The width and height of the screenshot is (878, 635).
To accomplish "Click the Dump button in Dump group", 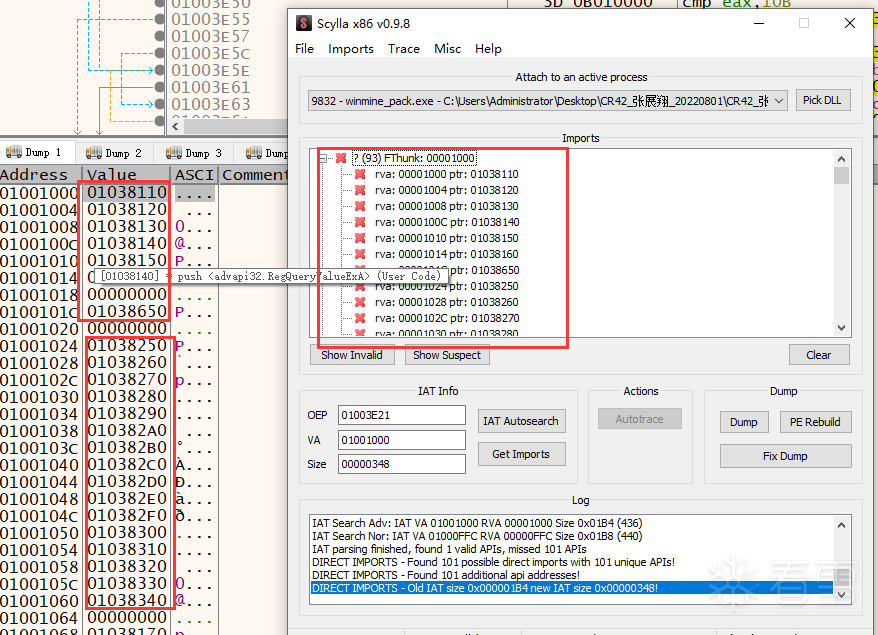I will click(744, 422).
